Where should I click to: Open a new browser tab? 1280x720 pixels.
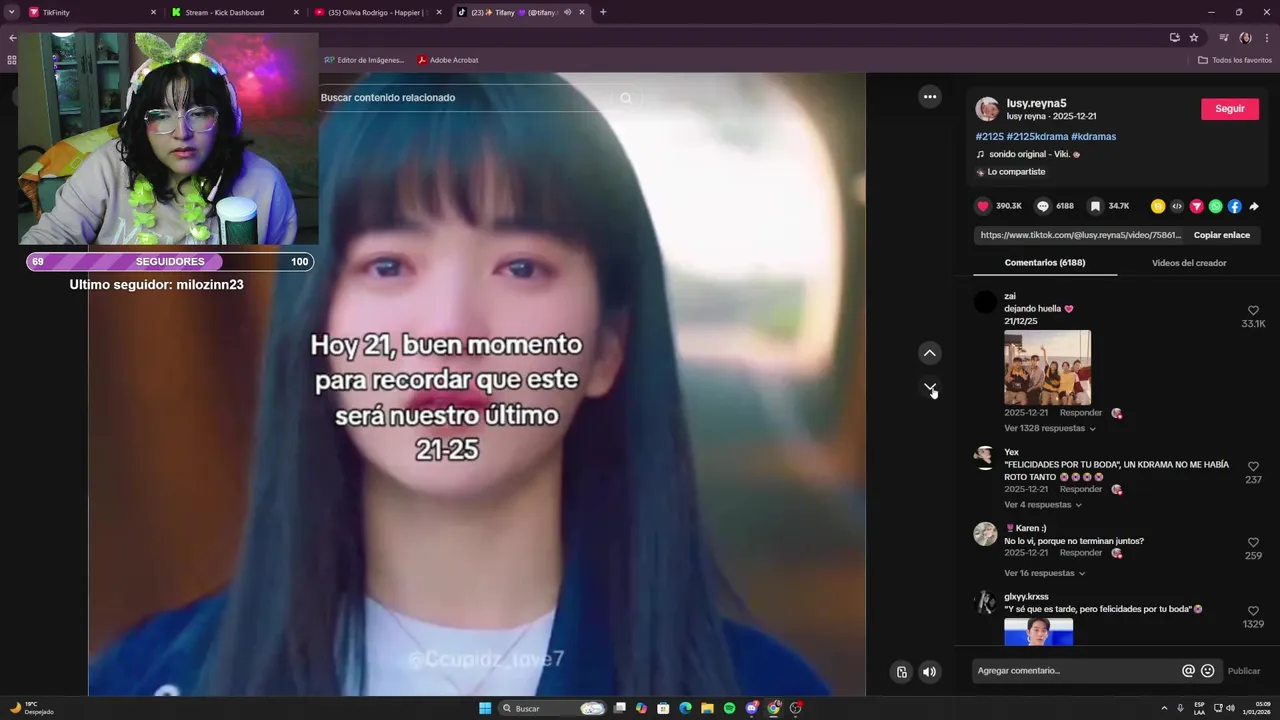603,12
